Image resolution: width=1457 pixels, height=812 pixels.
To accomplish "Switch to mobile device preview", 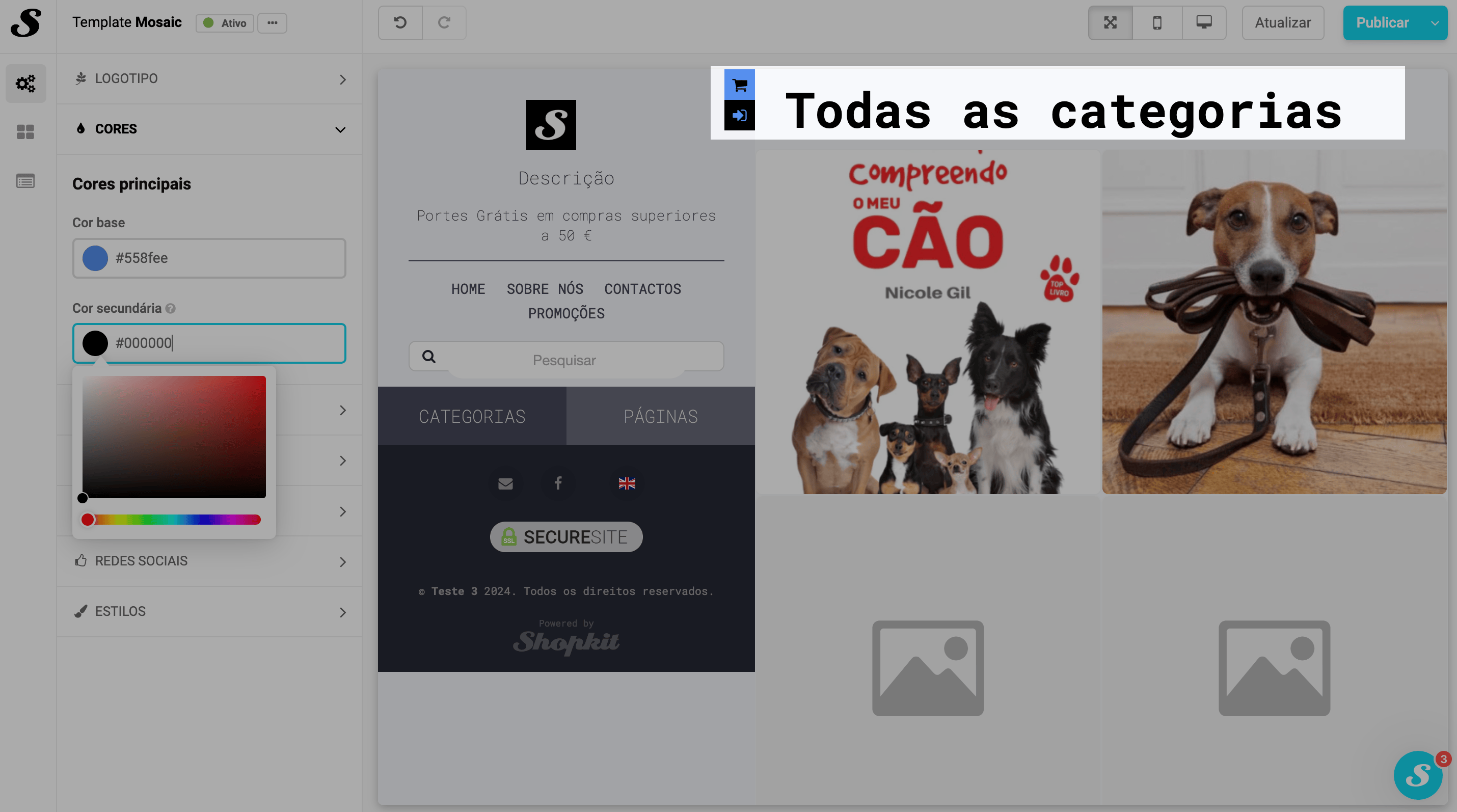I will pos(1156,22).
